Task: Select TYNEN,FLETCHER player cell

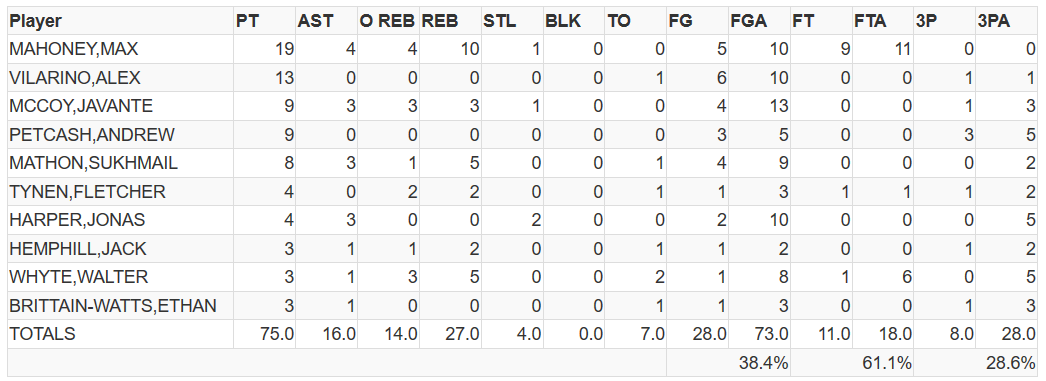Action: point(87,192)
